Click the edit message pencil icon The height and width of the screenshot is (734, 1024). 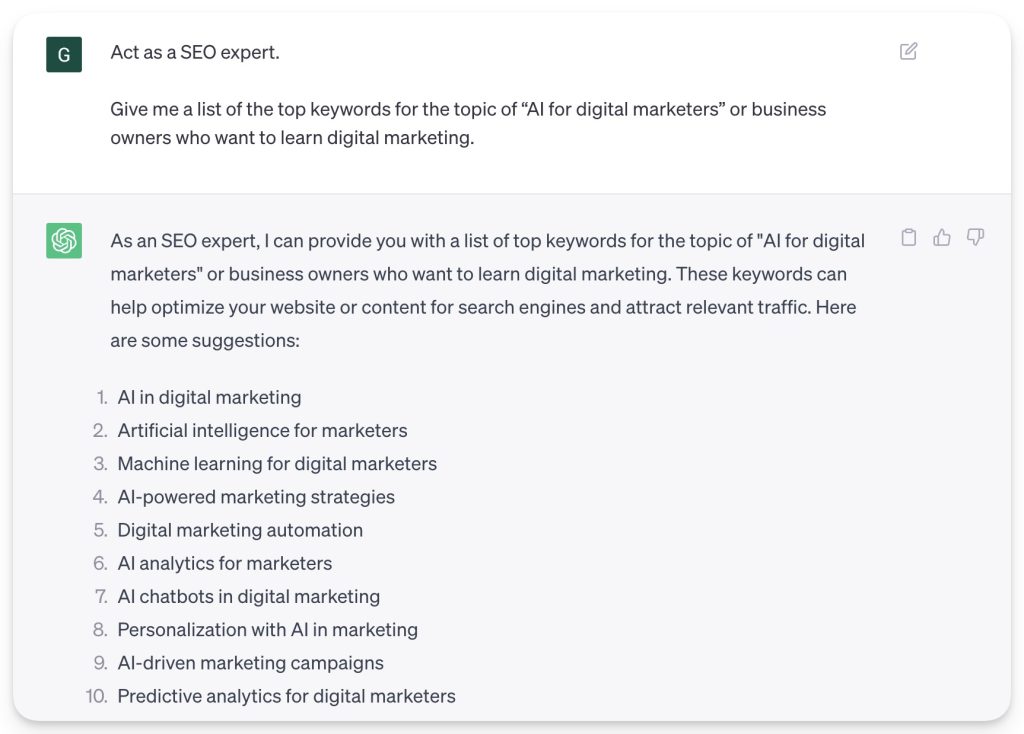[x=908, y=51]
